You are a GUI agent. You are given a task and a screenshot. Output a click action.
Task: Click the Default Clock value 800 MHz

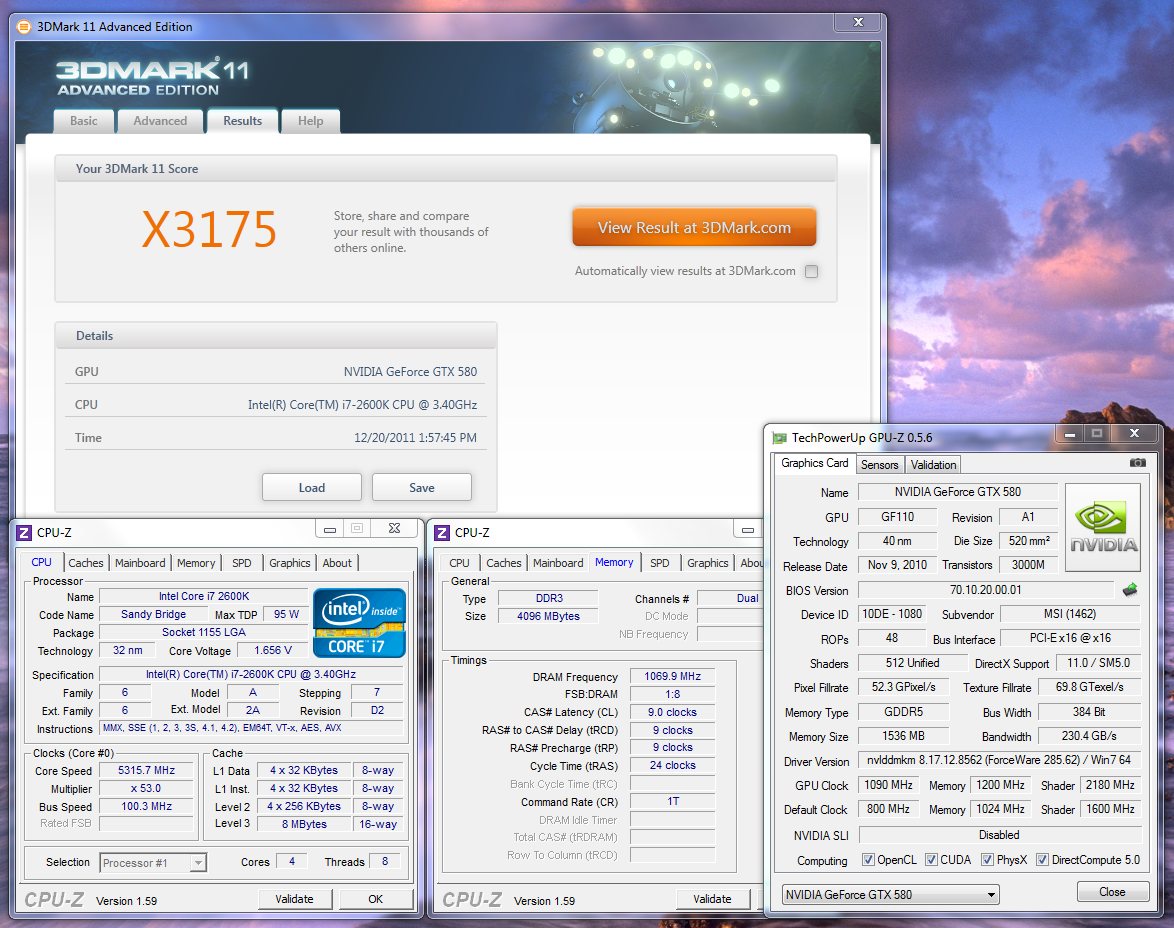point(888,809)
